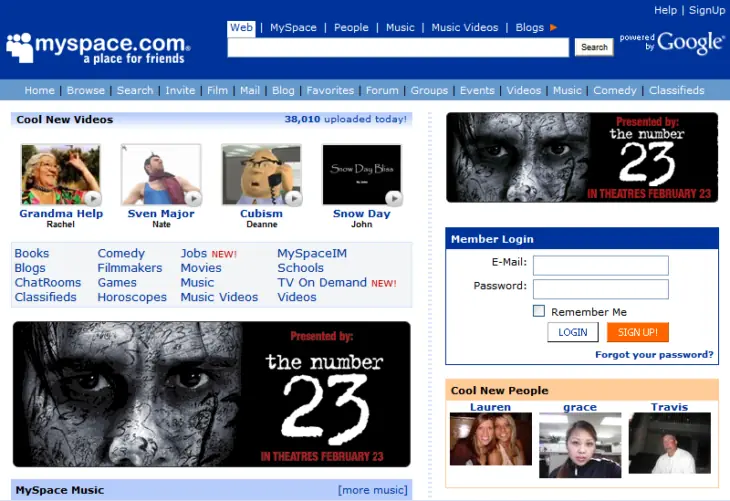The height and width of the screenshot is (501, 730).
Task: Open the Music Videos category link in list
Action: pos(219,297)
